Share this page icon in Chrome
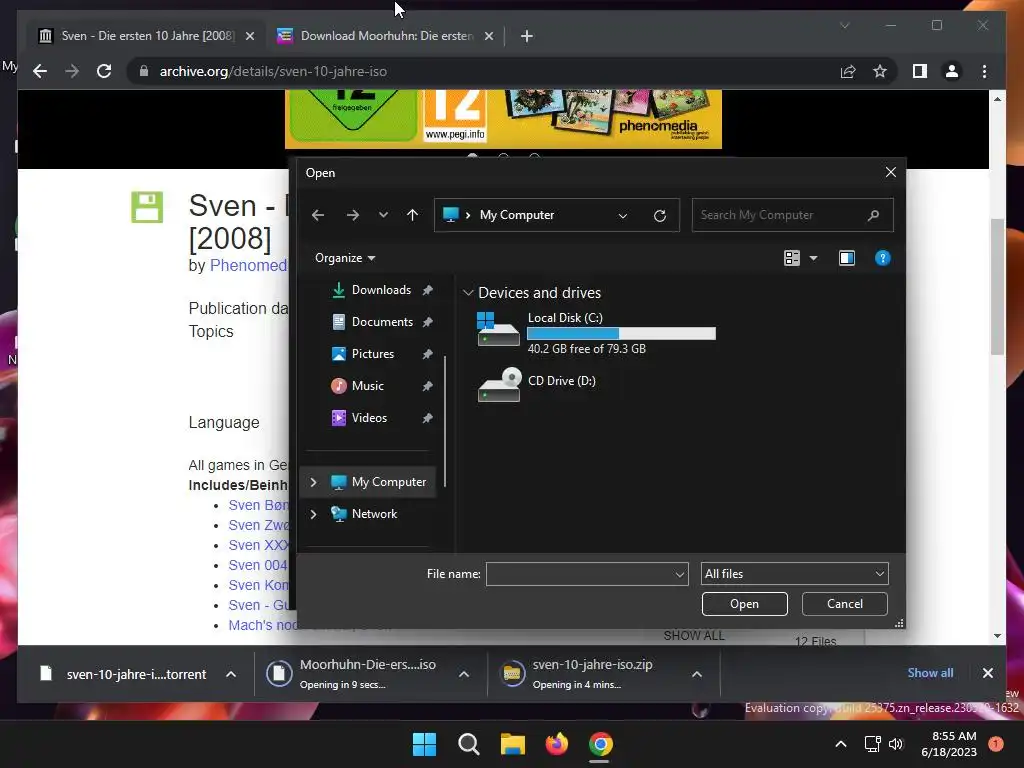1024x768 pixels. tap(848, 71)
